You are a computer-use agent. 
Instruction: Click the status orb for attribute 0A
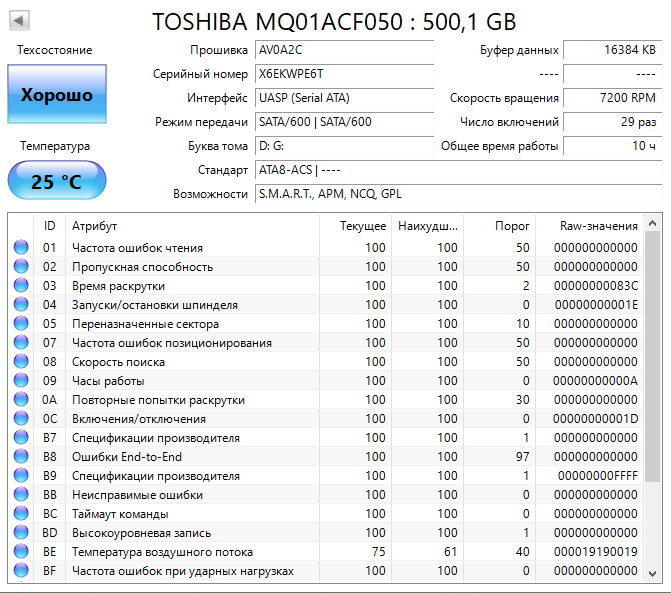click(x=21, y=399)
